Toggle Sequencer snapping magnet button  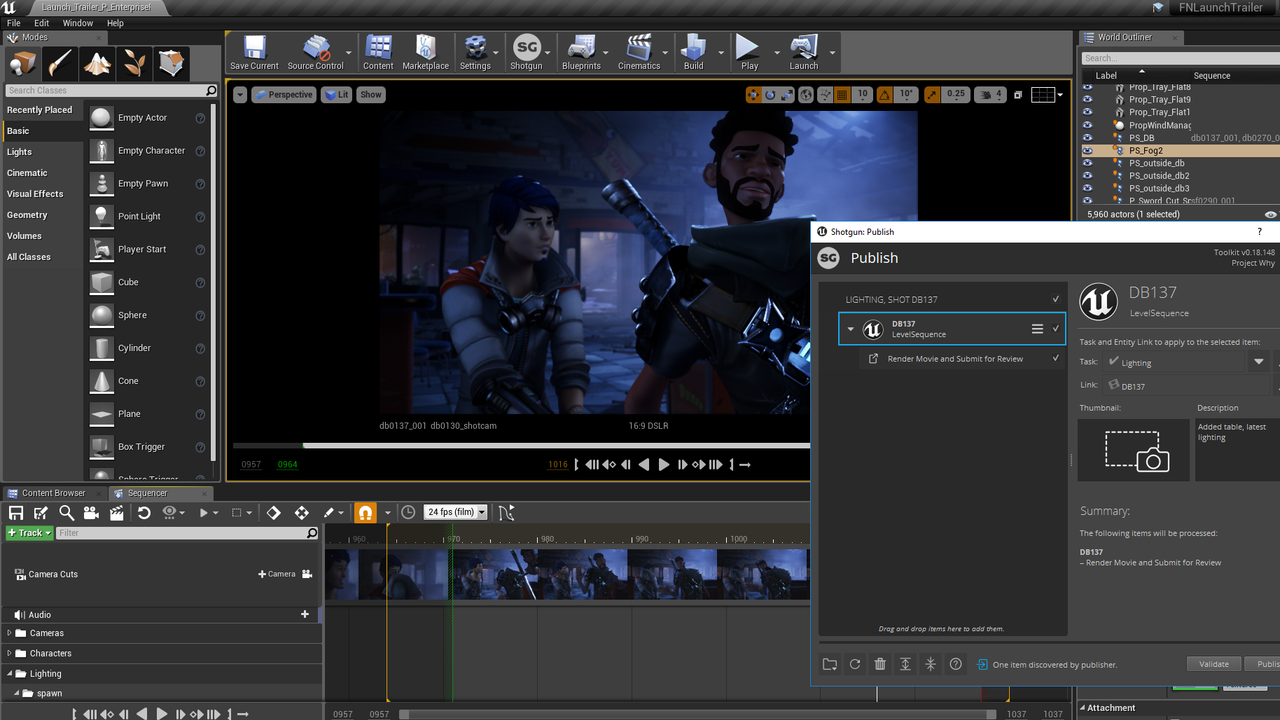tap(366, 512)
